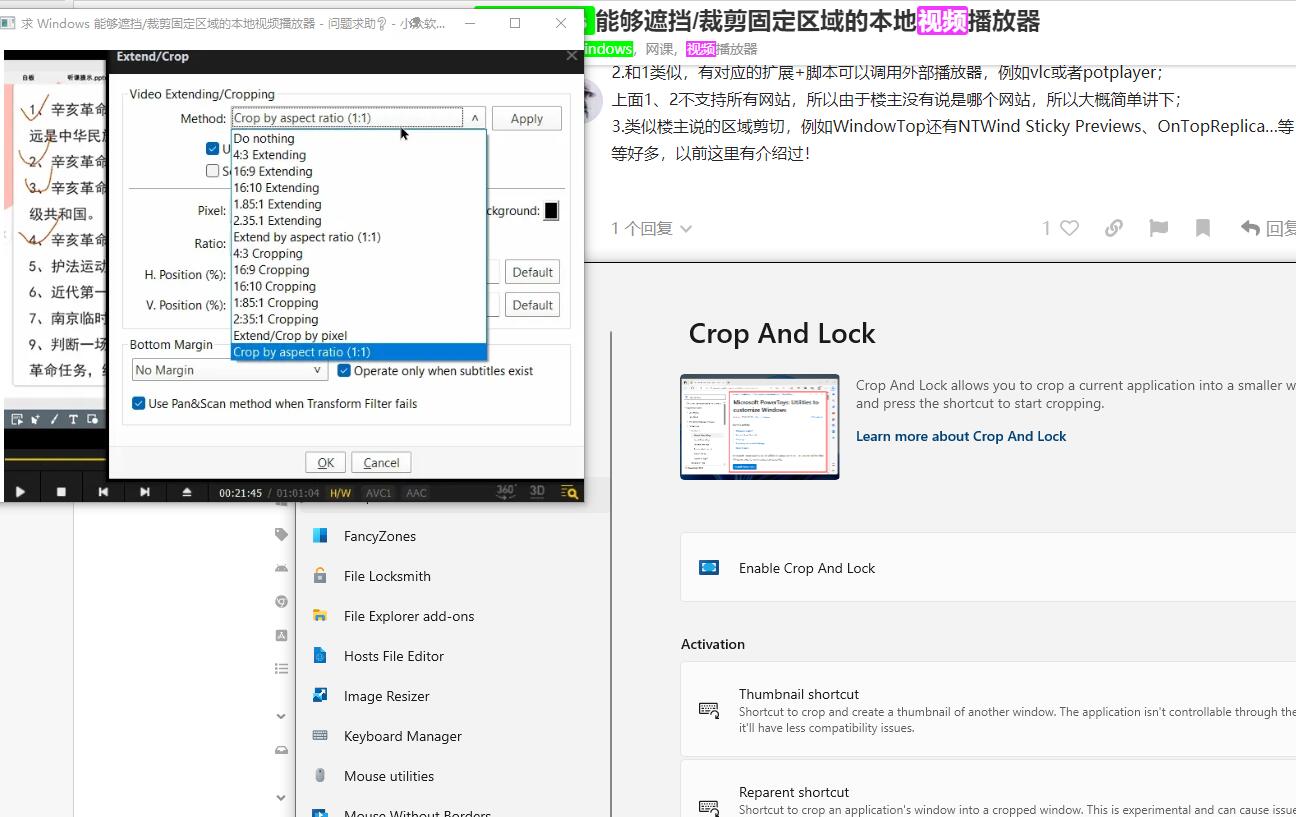Click the H/W decoding indicator
The width and height of the screenshot is (1296, 817).
tap(341, 493)
